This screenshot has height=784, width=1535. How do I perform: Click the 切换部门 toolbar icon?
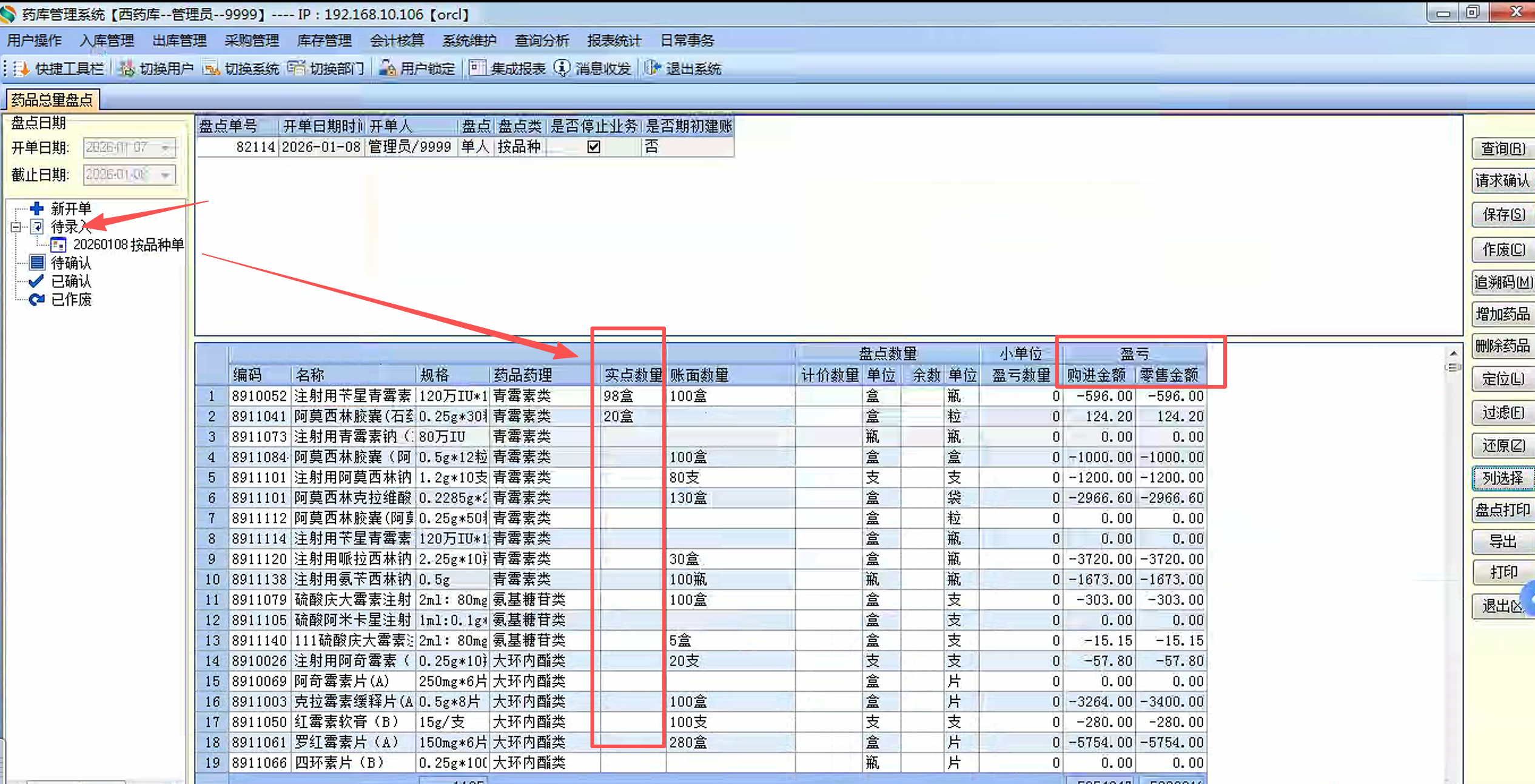297,69
